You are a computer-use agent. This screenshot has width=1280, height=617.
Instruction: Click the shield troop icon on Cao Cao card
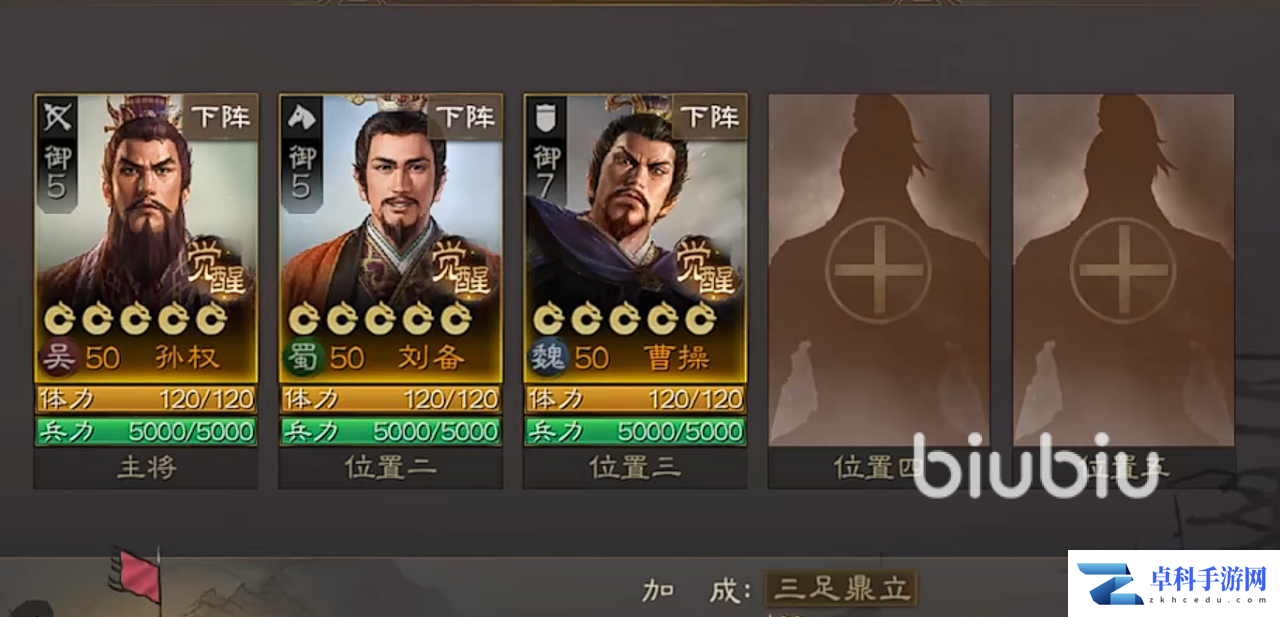coord(545,119)
